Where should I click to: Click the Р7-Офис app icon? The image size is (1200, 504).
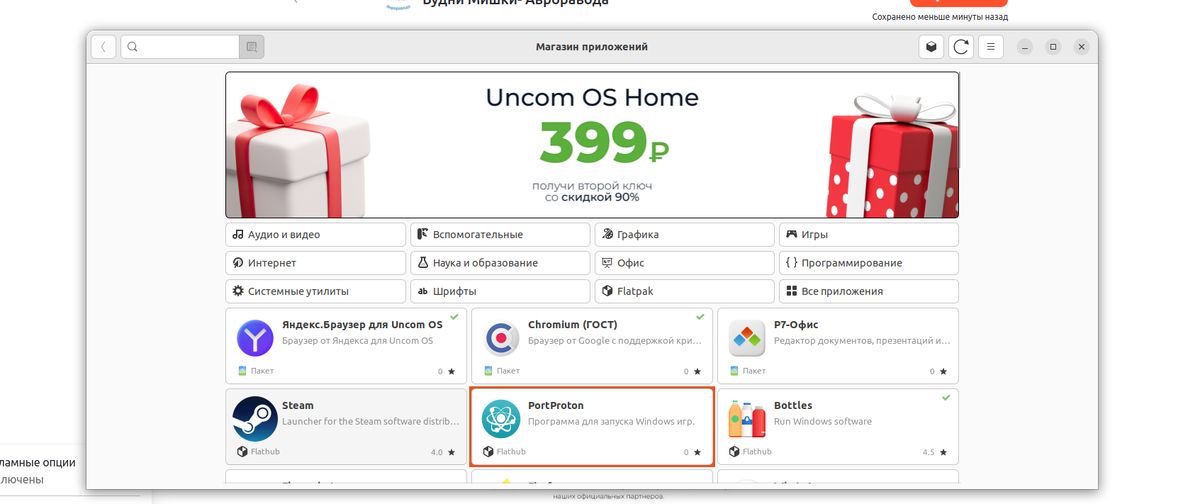pos(747,338)
